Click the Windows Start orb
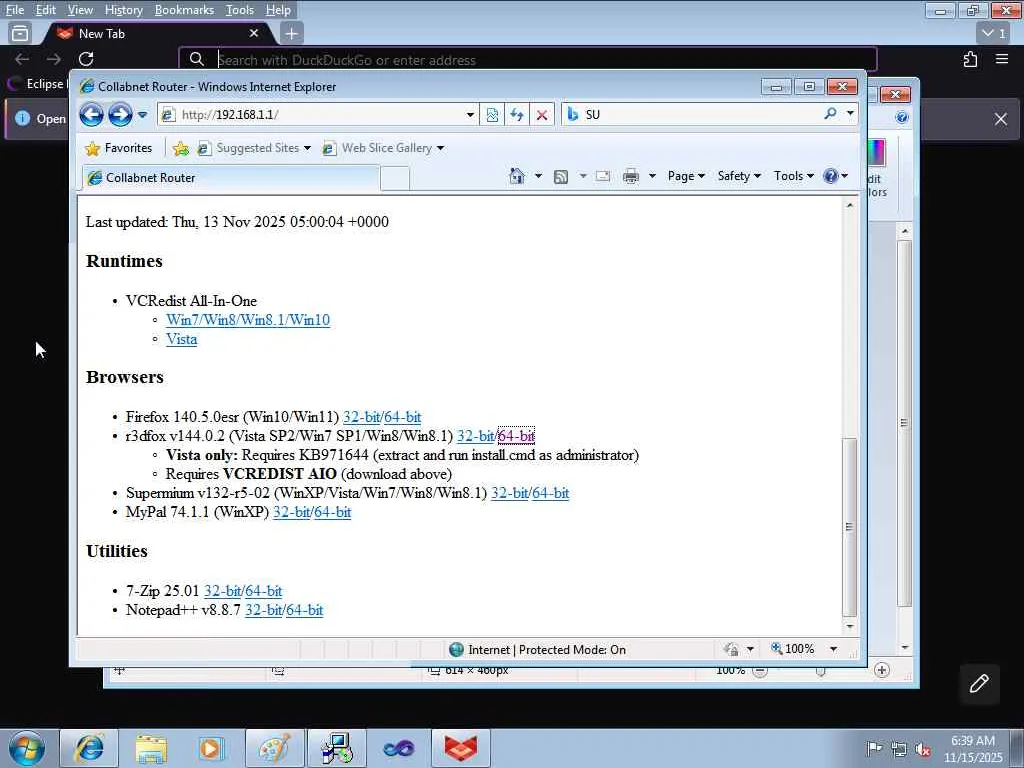 [x=27, y=748]
